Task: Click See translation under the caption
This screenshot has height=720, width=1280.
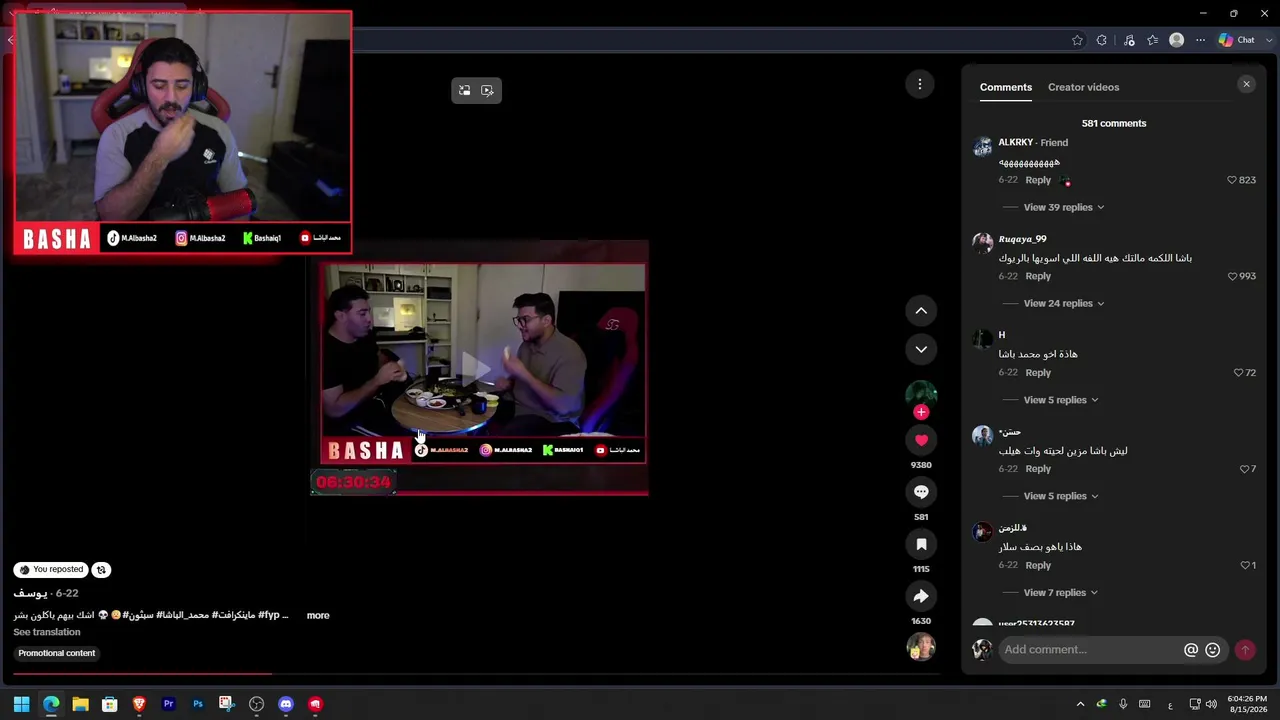Action: pyautogui.click(x=47, y=632)
